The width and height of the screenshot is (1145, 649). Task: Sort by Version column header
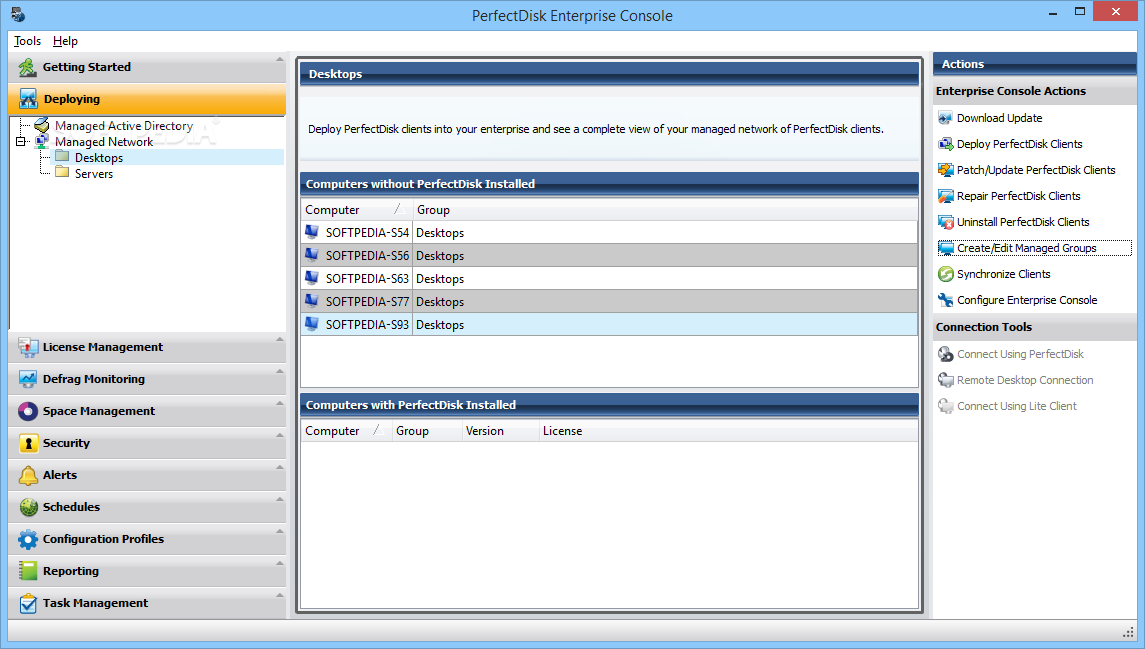pyautogui.click(x=499, y=431)
